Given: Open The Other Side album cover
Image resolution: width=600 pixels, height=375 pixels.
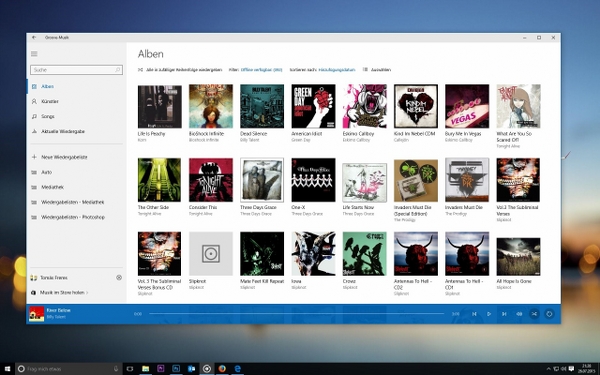Looking at the screenshot, I should [160, 180].
